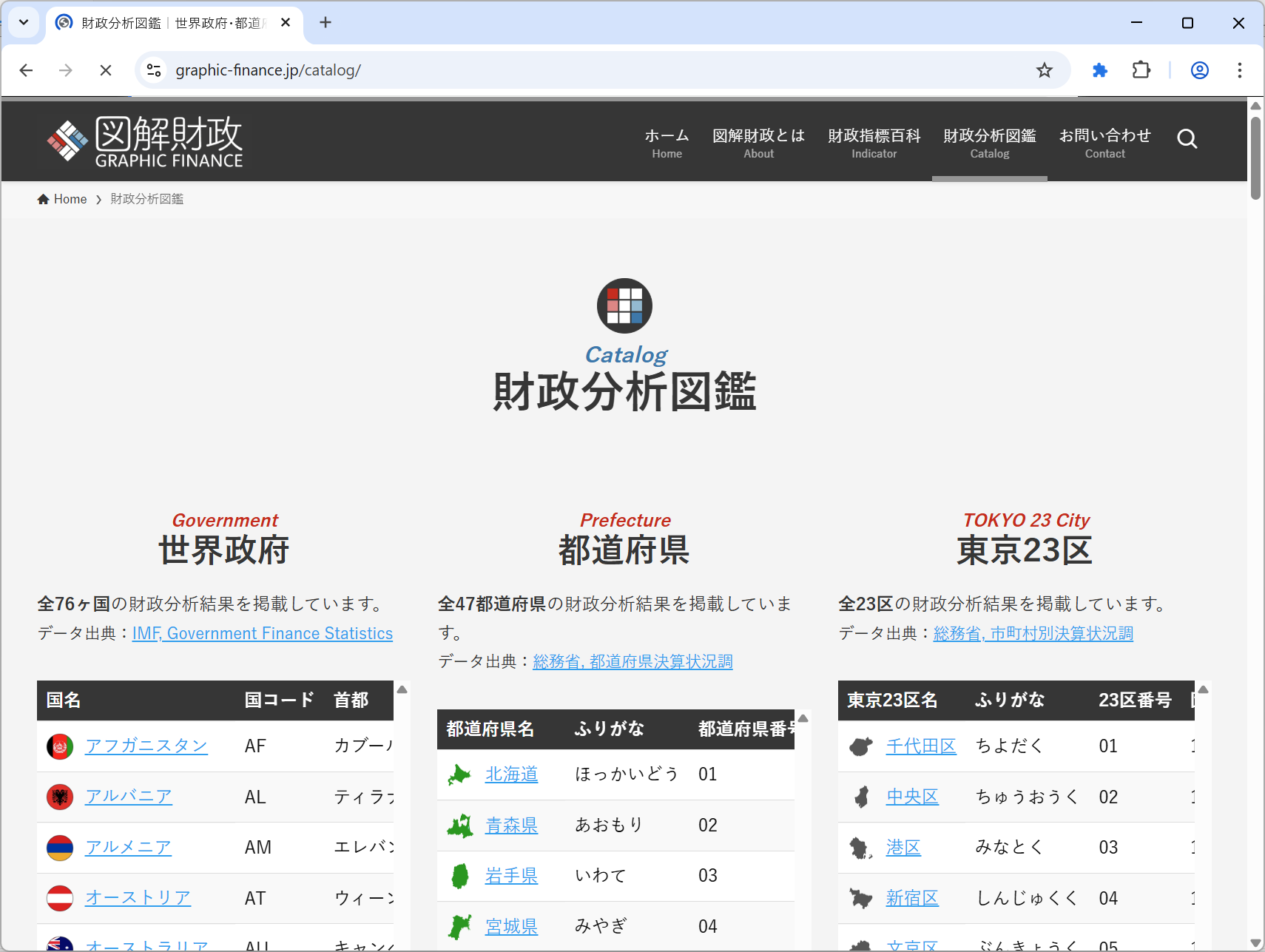Screen dimensions: 1265x952
Task: Open the 青森県 prefecture page
Action: click(x=511, y=825)
